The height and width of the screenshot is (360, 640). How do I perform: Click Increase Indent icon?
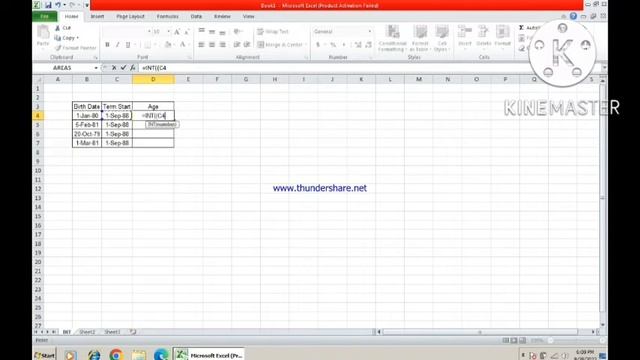coord(247,44)
